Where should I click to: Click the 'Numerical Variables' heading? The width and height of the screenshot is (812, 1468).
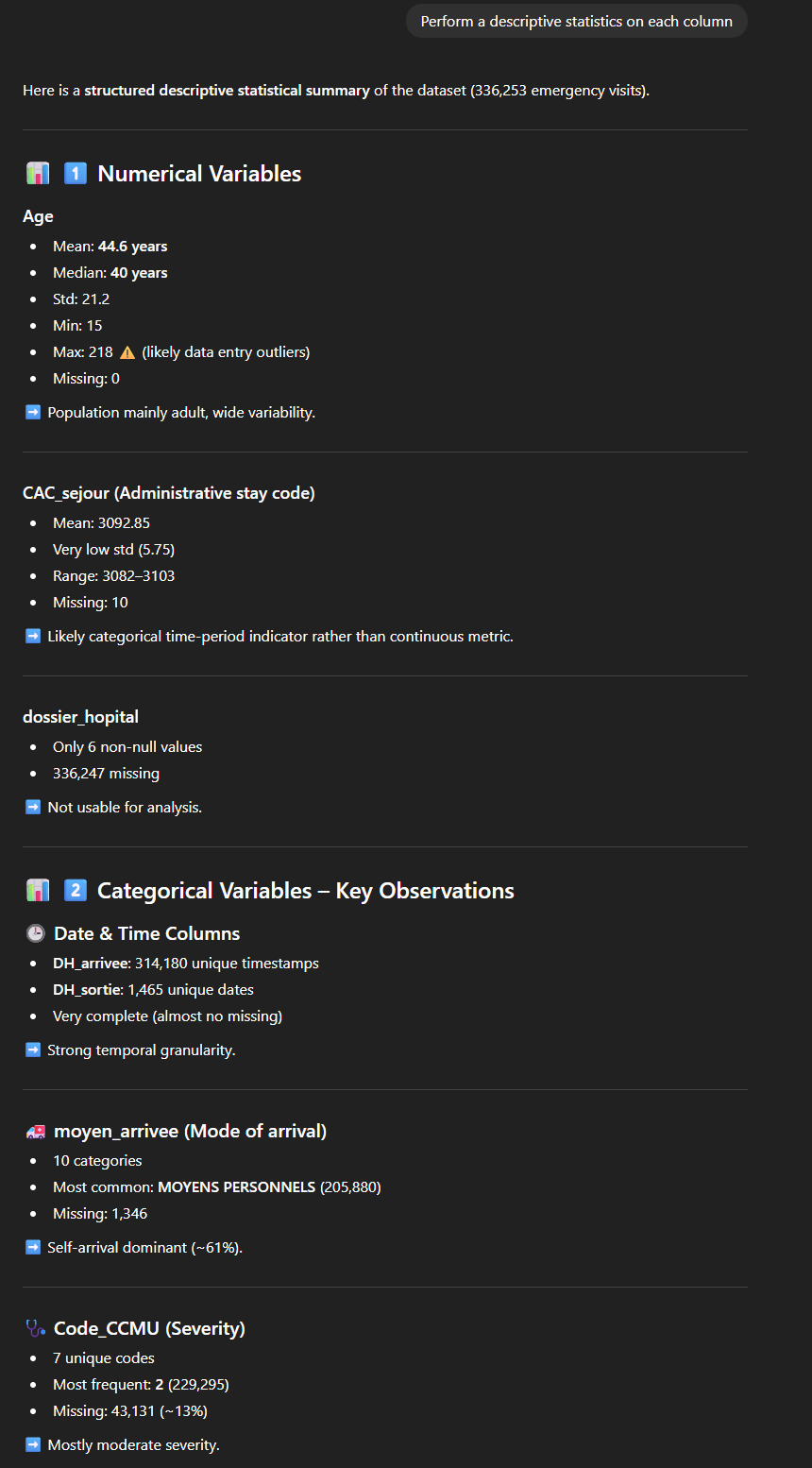(x=199, y=174)
